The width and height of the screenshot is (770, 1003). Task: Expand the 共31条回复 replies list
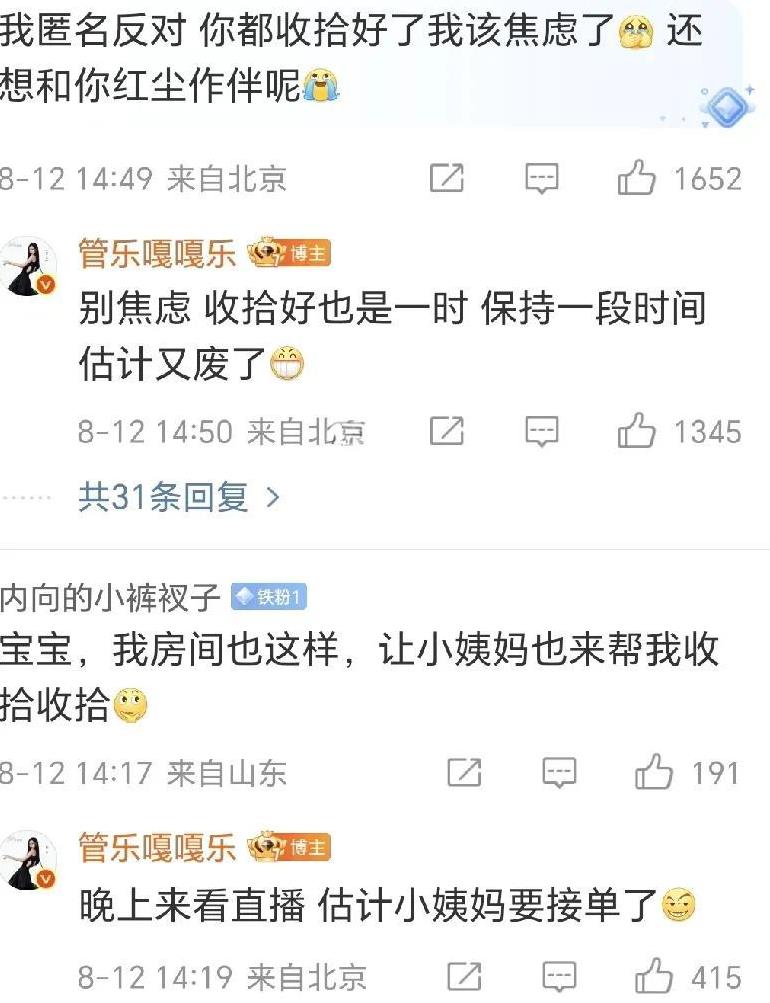[x=179, y=496]
